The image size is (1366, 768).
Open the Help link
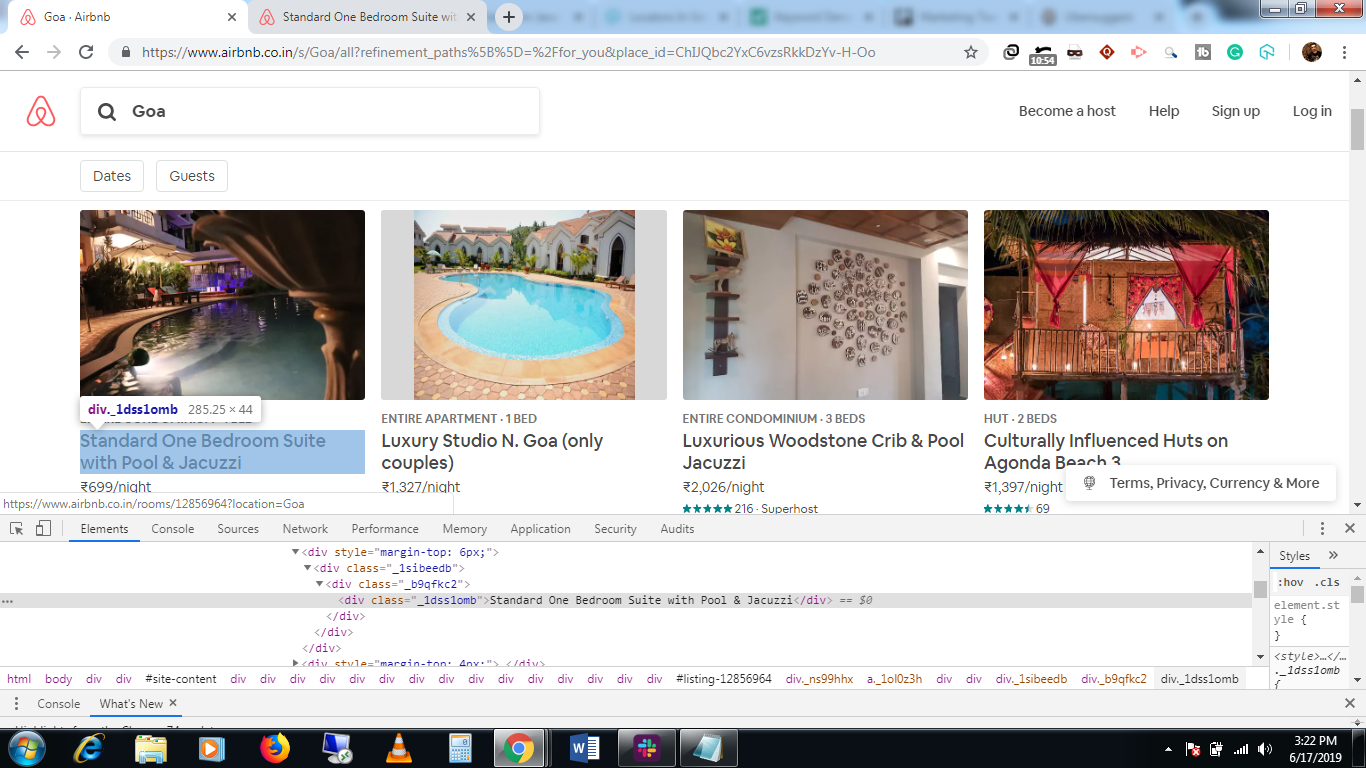[1164, 111]
